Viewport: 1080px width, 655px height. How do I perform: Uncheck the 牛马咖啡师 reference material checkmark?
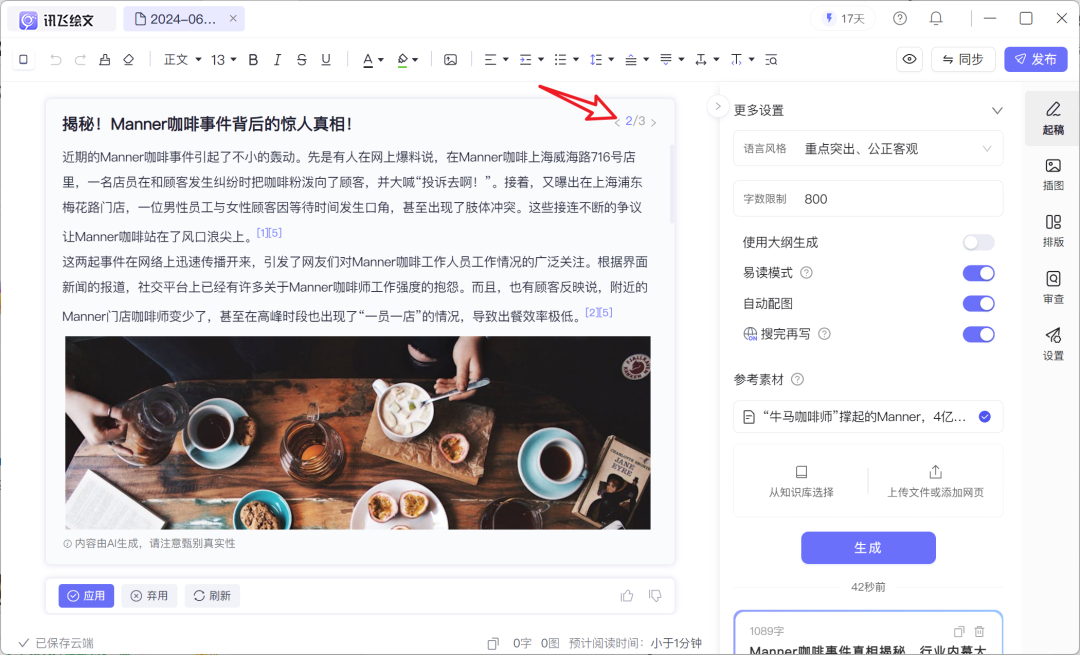pyautogui.click(x=985, y=417)
